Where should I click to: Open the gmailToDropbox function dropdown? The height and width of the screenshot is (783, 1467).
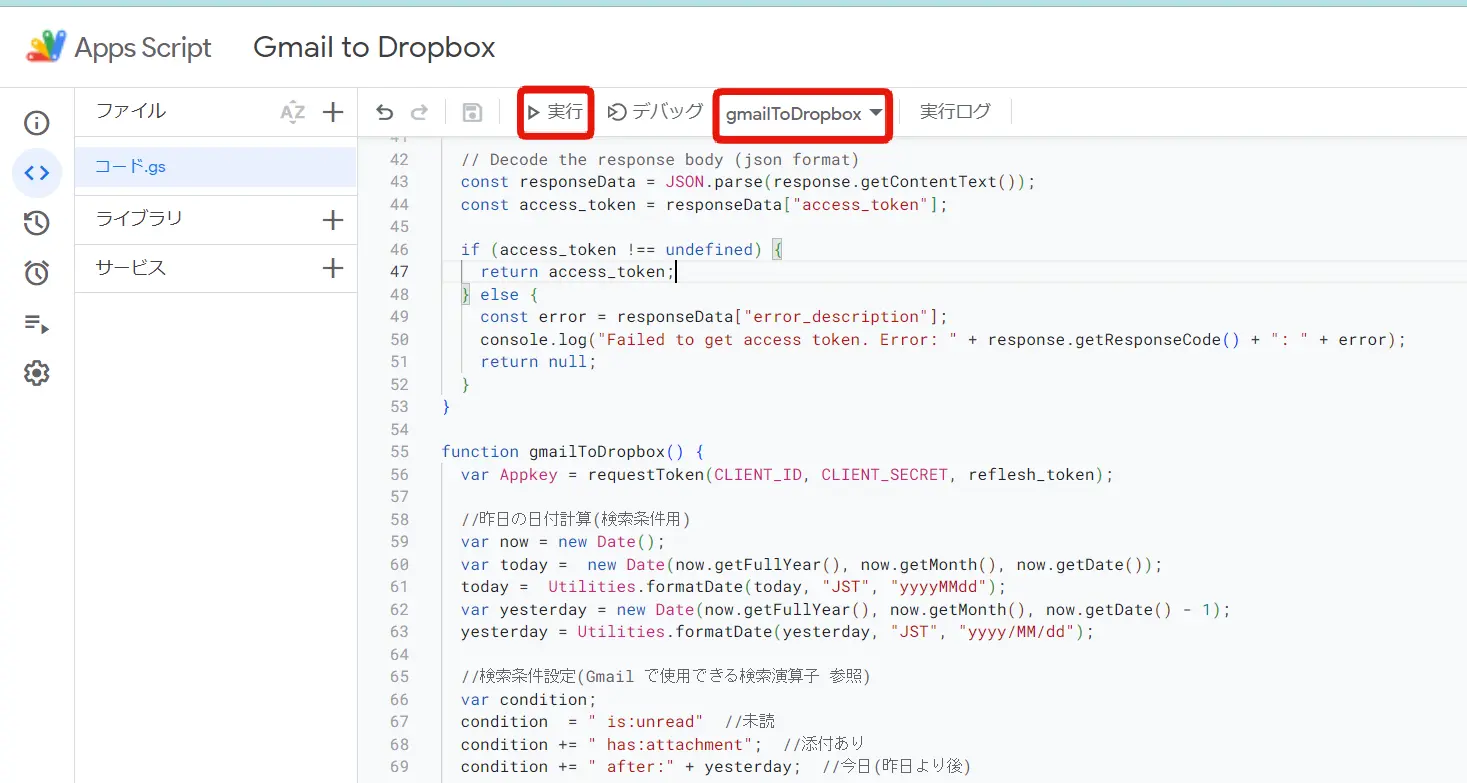pos(803,114)
